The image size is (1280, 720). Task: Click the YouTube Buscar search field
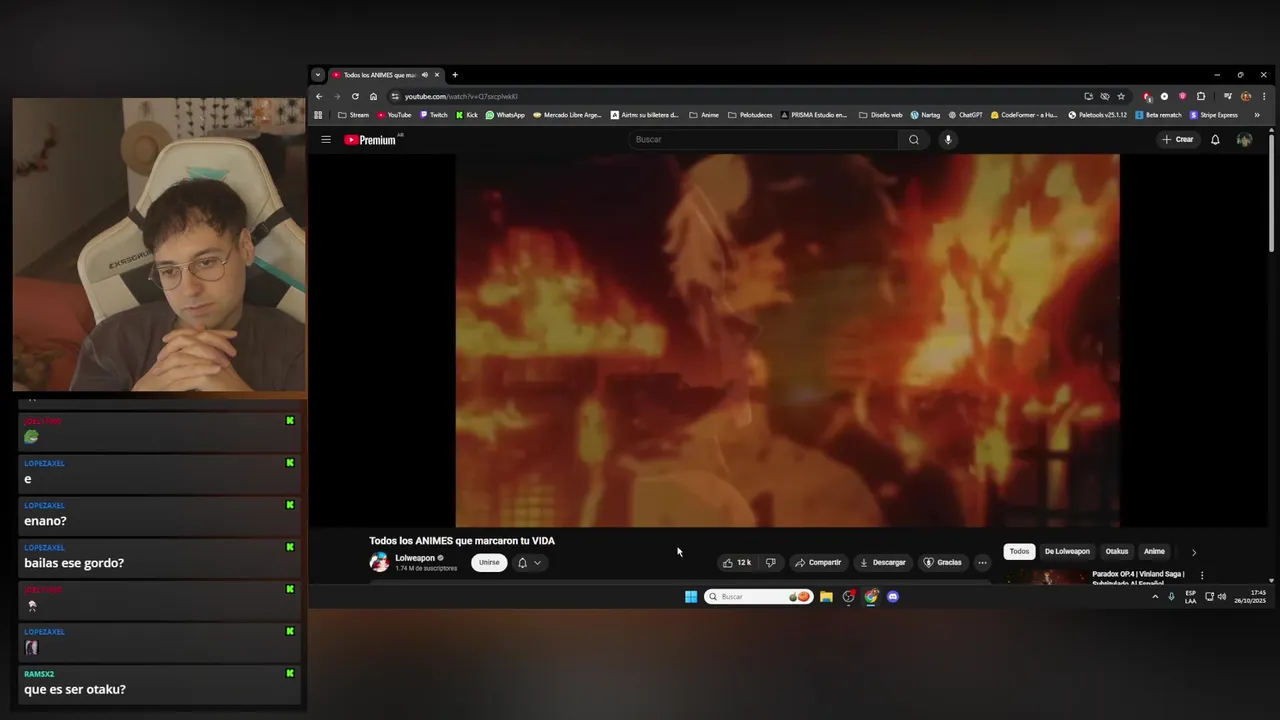765,140
